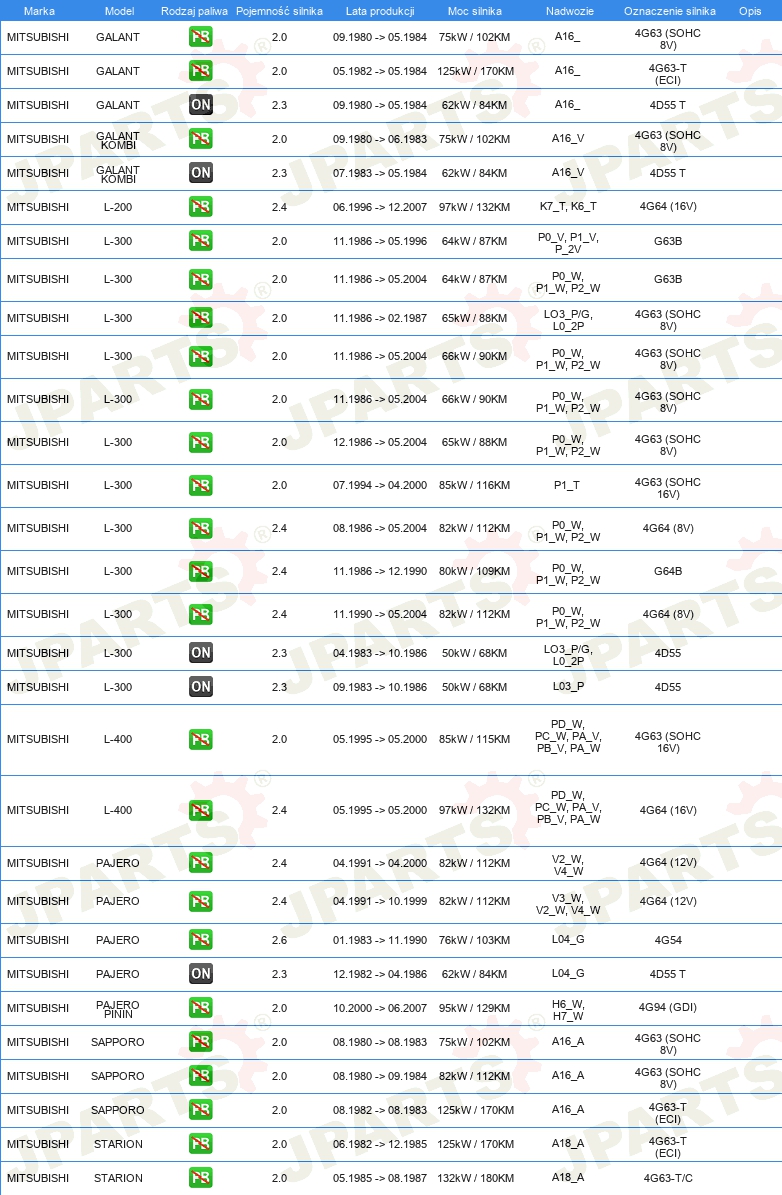Viewport: 782px width, 1195px height.
Task: Click the Moc silnika column header
Action: pyautogui.click(x=475, y=11)
